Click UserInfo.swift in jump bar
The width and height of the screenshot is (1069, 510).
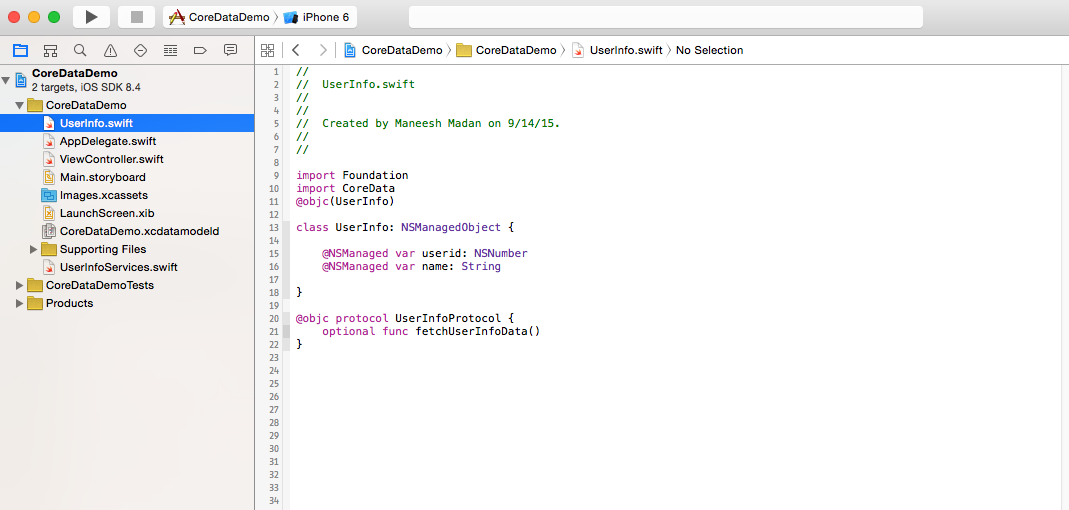tap(617, 50)
